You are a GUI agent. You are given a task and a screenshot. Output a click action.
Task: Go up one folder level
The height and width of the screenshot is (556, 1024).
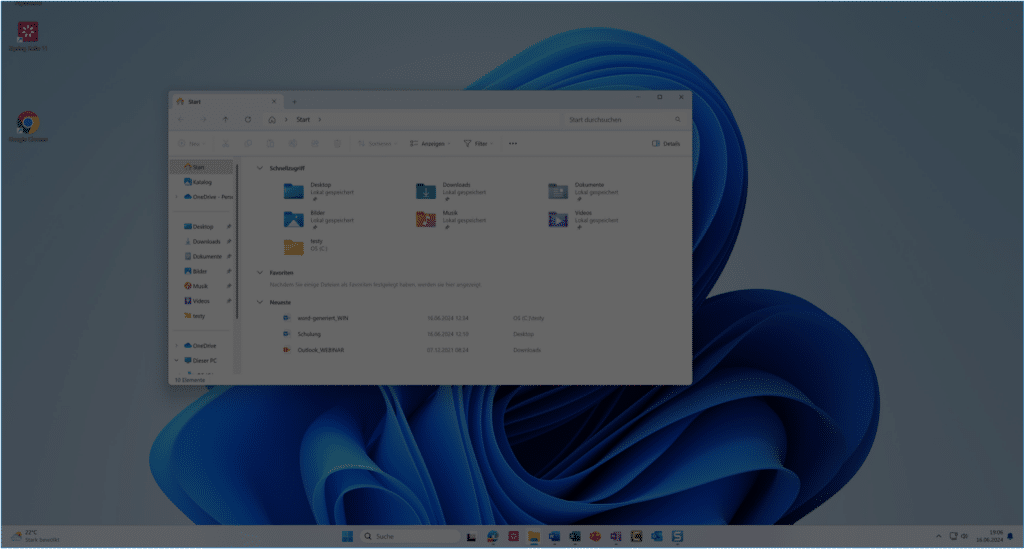coord(225,120)
